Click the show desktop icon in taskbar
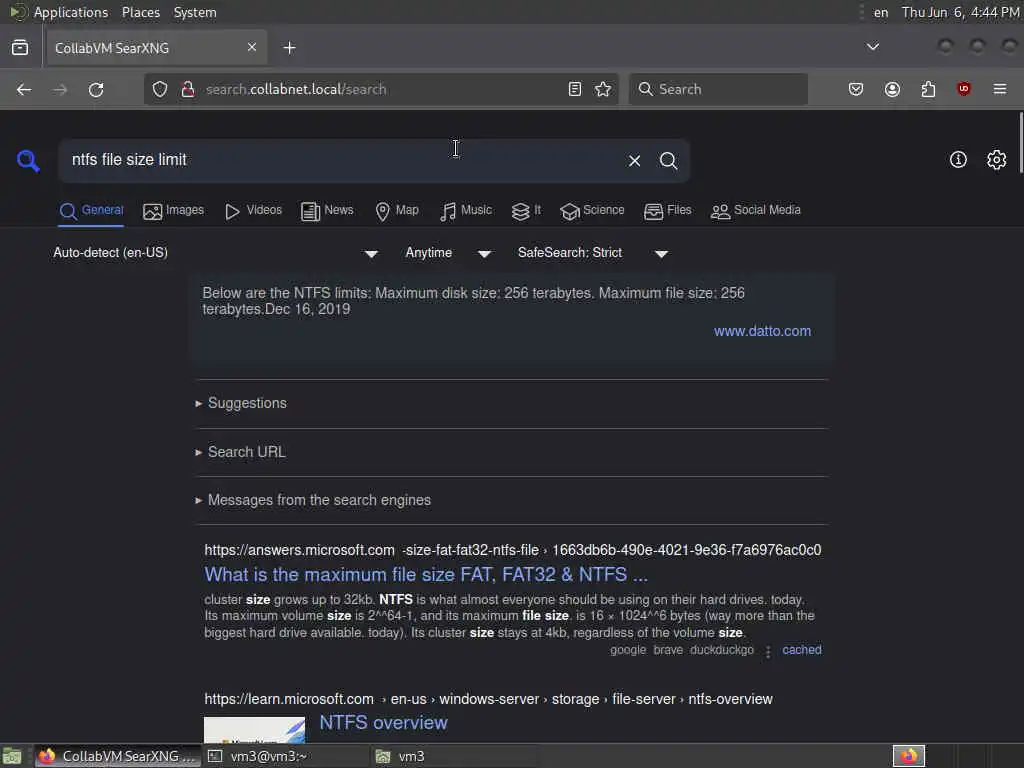 tap(12, 756)
